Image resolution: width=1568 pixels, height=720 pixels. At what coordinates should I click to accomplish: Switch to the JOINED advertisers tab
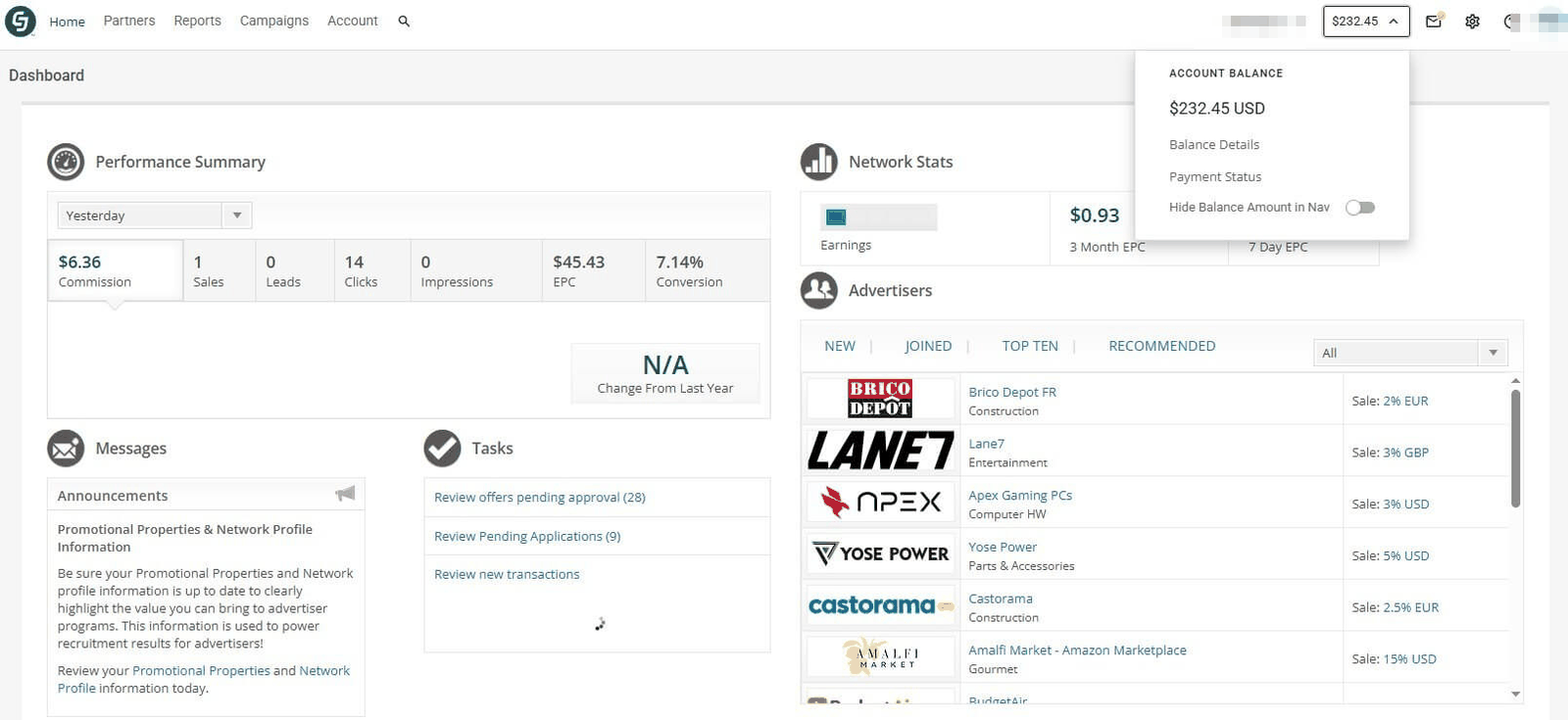928,346
